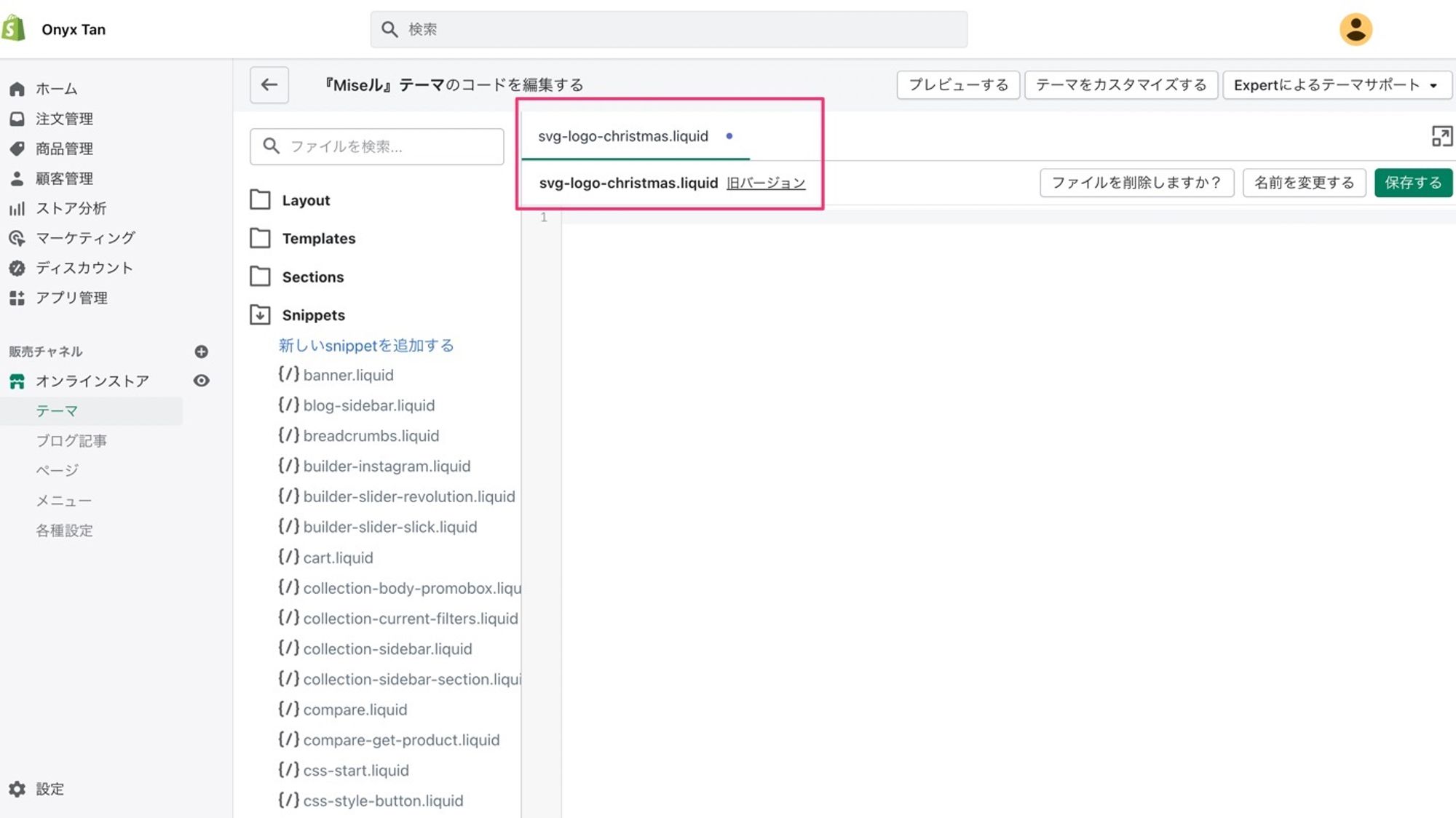Image resolution: width=1456 pixels, height=818 pixels.
Task: Select the svg-logo-christmas.liquid editor tab
Action: click(635, 136)
